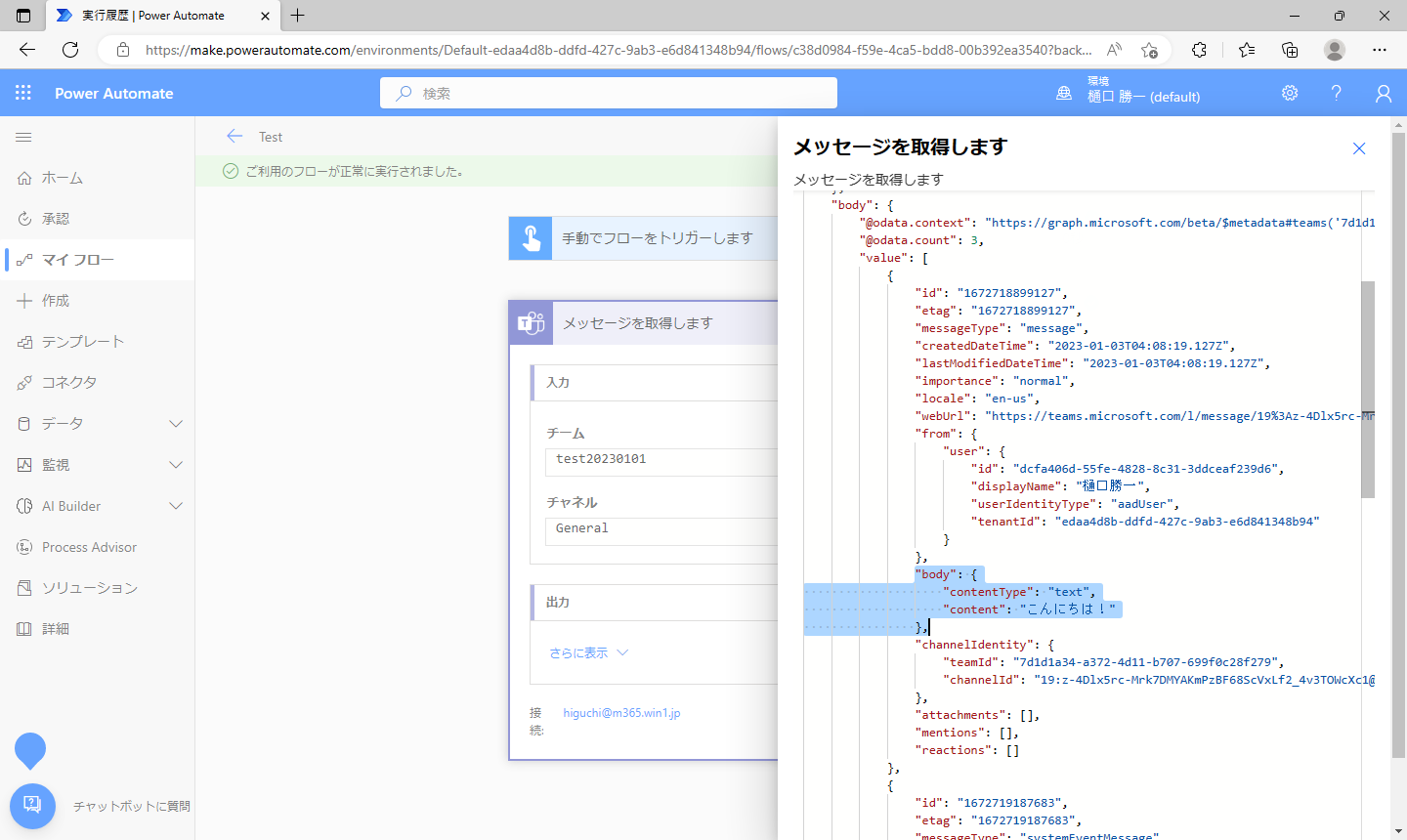
Task: Click the blue balloon help icon
Action: [x=30, y=750]
